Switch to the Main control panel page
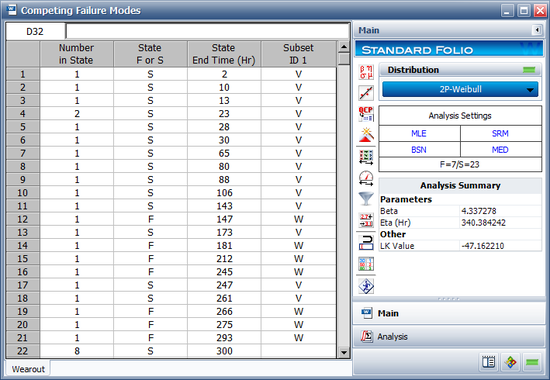 tap(449, 313)
